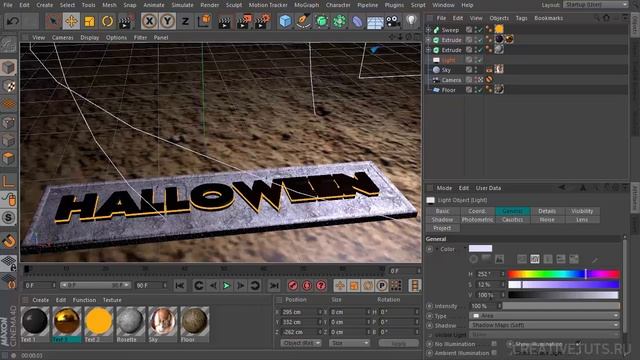Expand the first Extrude object
The width and height of the screenshot is (640, 360).
[x=428, y=40]
